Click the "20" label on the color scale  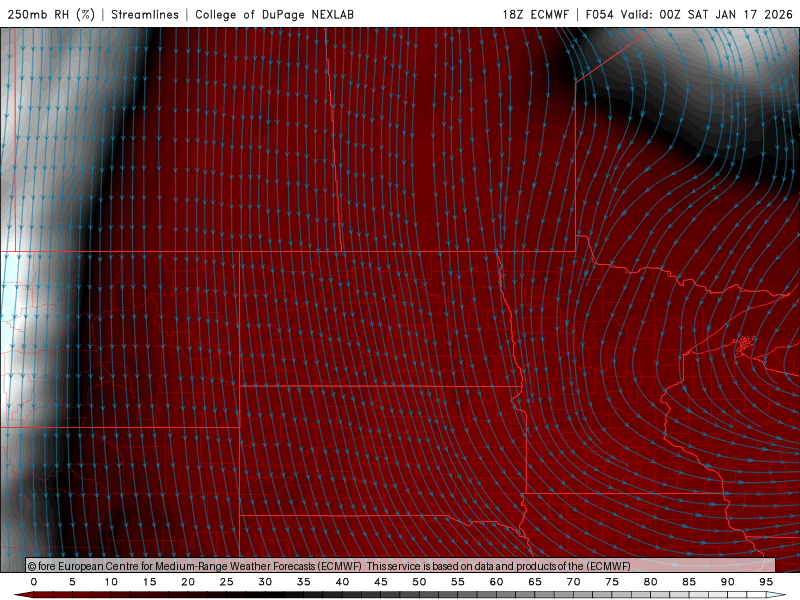(x=188, y=582)
